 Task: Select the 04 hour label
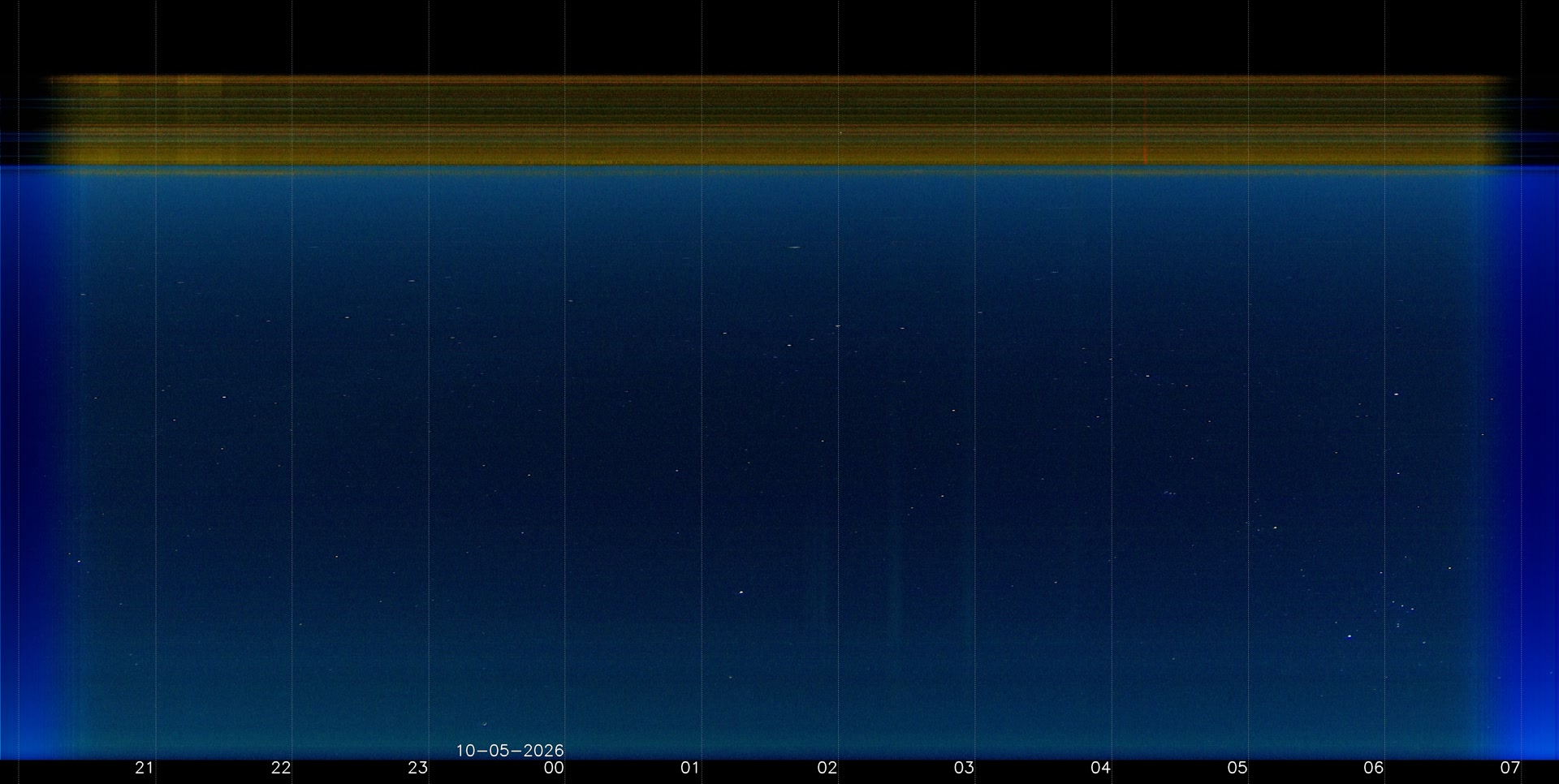click(1100, 768)
